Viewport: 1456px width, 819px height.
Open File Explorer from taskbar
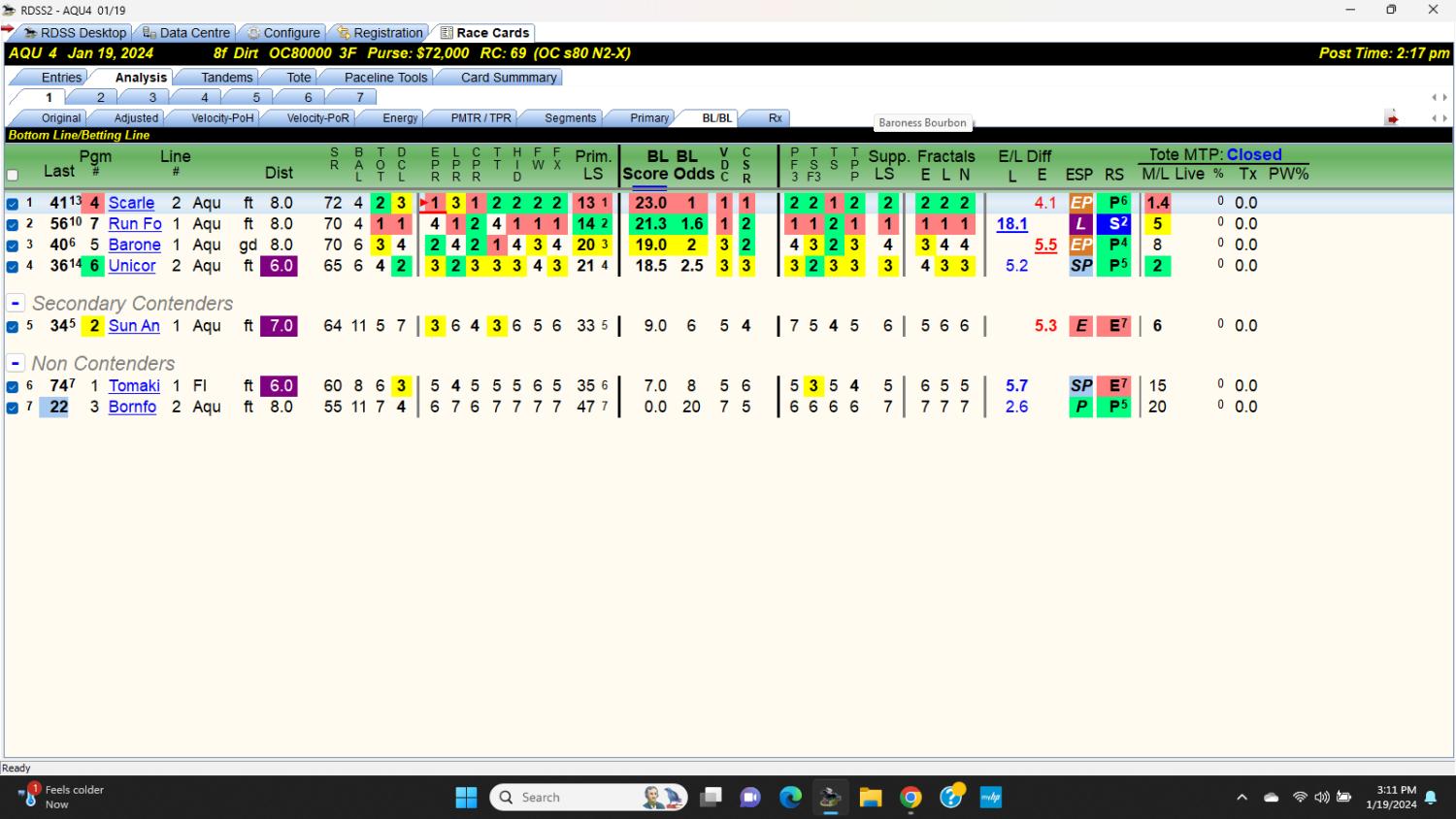tap(871, 797)
